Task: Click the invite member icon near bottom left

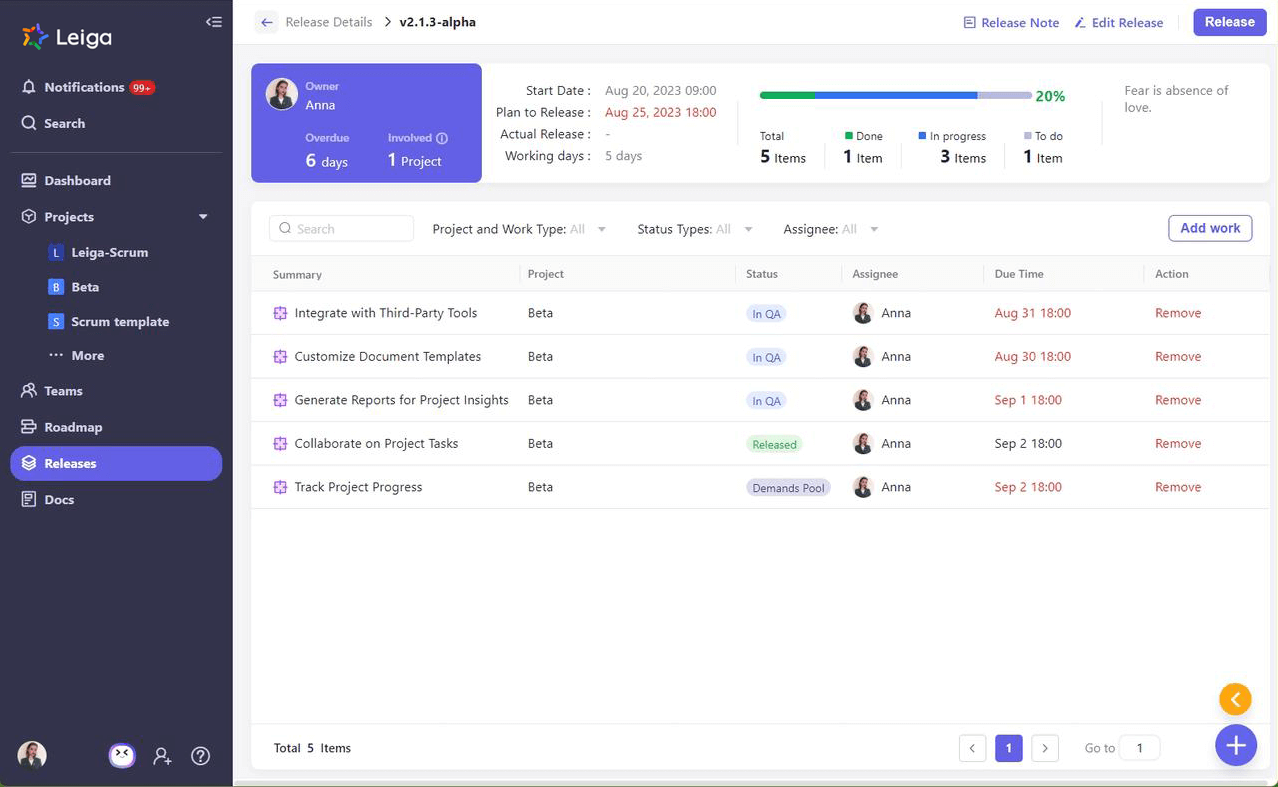Action: [x=162, y=756]
